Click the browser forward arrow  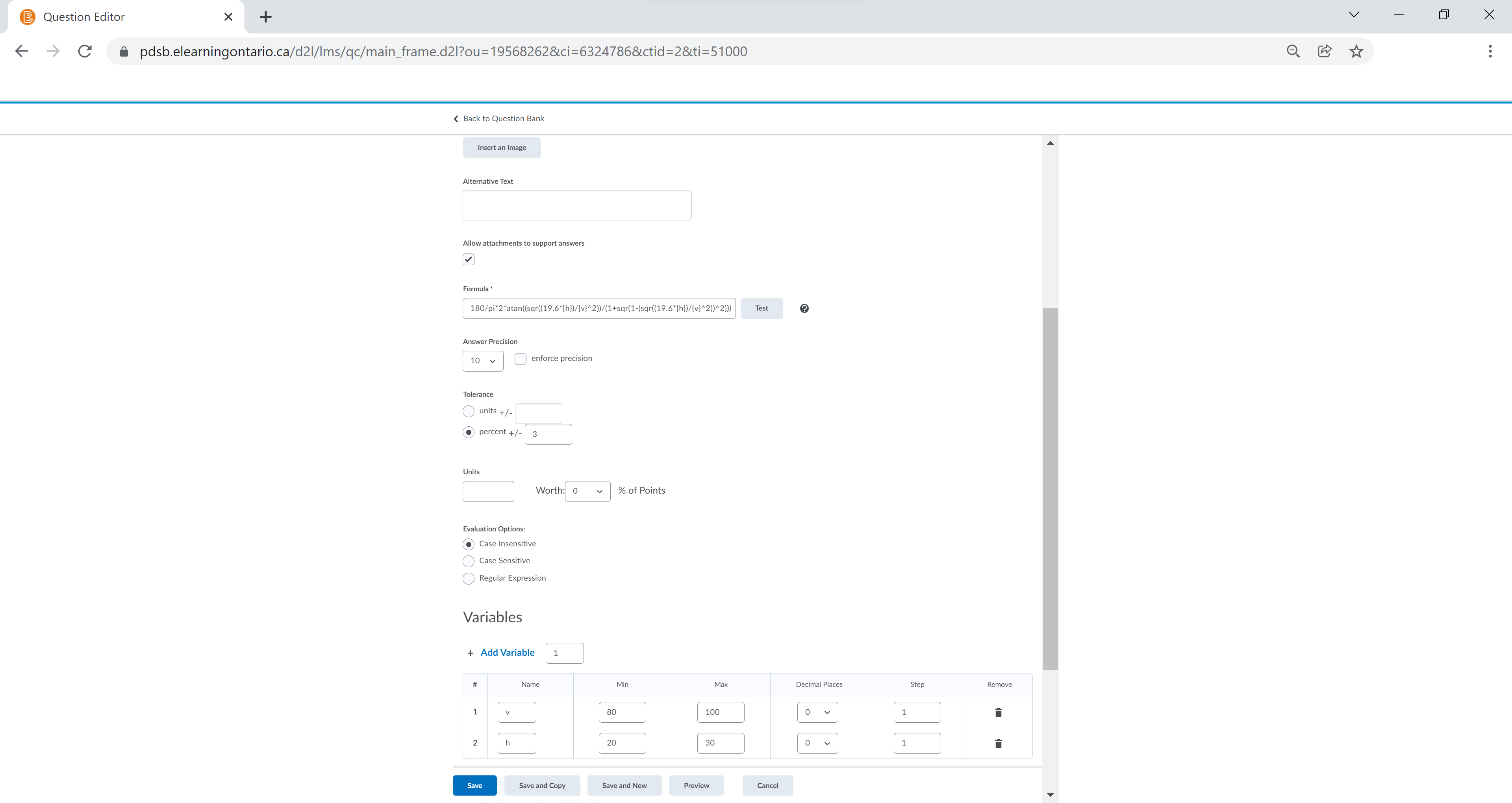[x=53, y=51]
